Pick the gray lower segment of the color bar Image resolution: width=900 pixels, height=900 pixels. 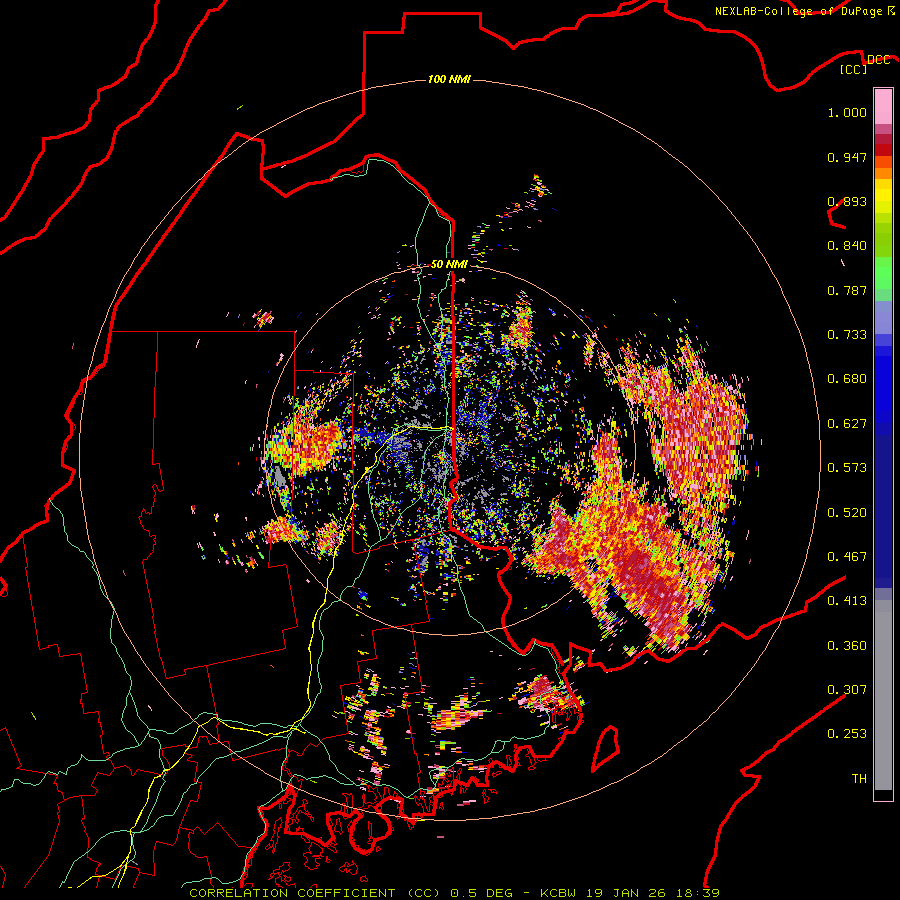[x=883, y=695]
